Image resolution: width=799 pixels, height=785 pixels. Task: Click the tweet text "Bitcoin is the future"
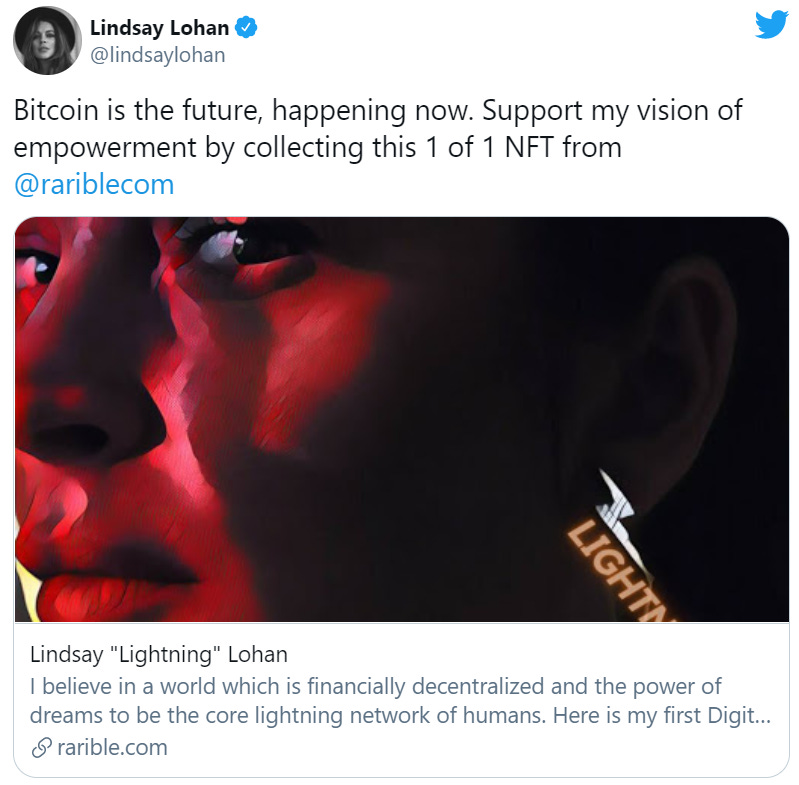click(x=138, y=111)
